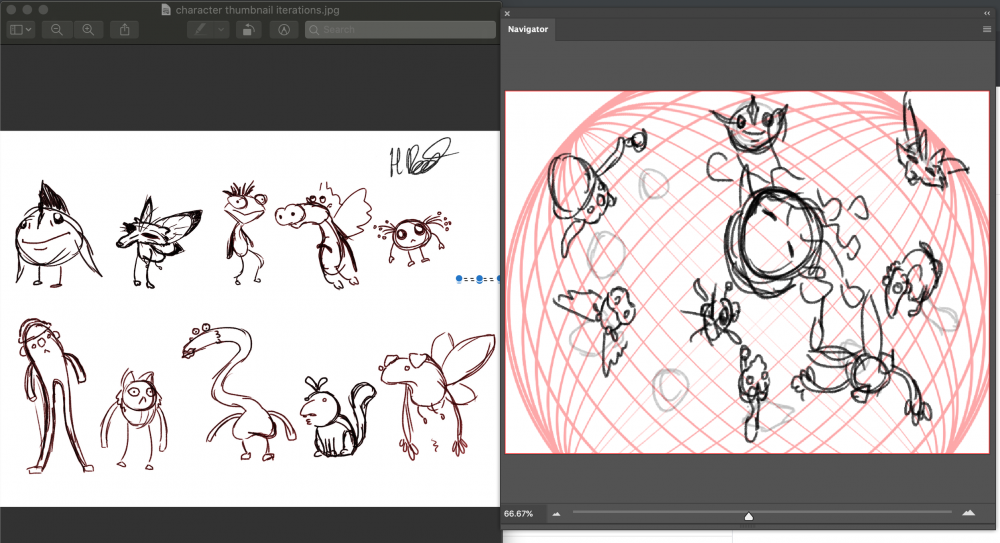Show the Markup toolbar in Preview
Image resolution: width=1000 pixels, height=543 pixels.
284,30
